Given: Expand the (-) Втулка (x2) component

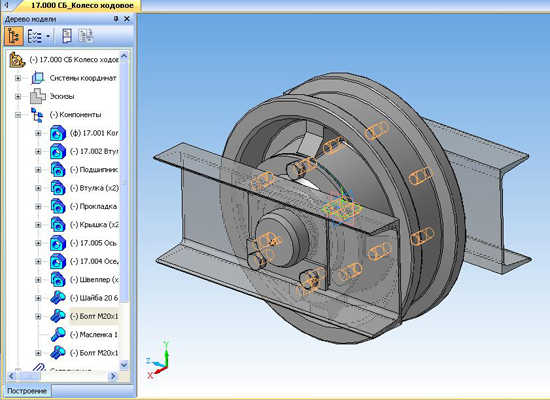Looking at the screenshot, I should point(38,188).
